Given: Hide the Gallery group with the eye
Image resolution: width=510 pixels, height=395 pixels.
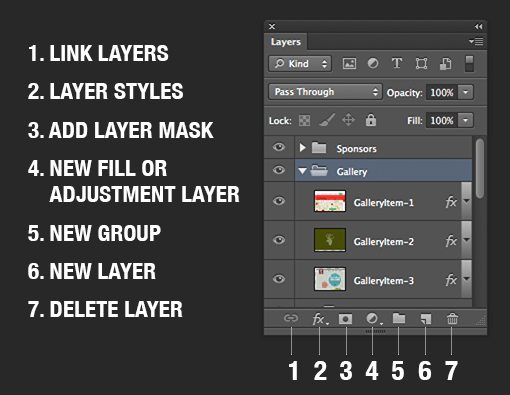Looking at the screenshot, I should 279,170.
